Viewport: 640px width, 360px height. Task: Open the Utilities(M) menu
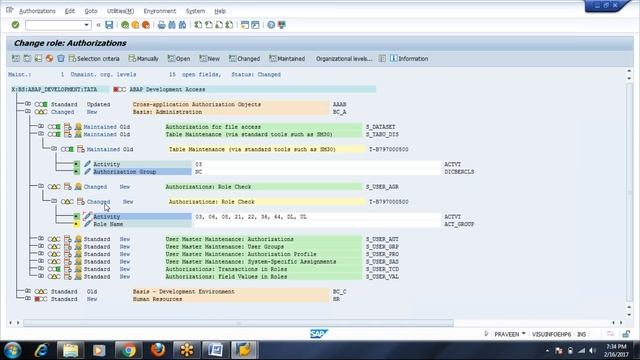coord(120,11)
